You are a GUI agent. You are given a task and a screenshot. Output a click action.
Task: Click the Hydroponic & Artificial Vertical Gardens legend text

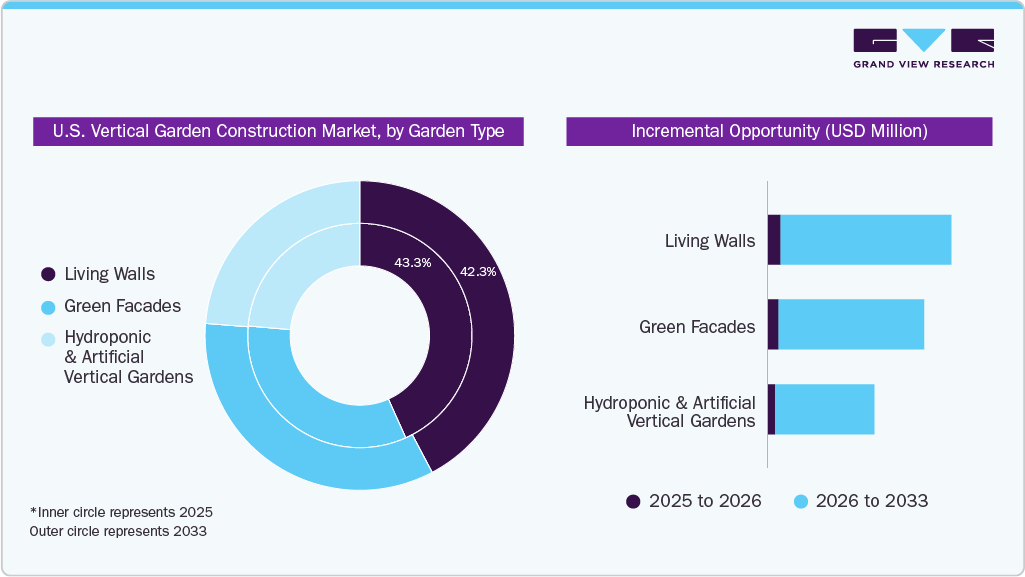click(x=128, y=357)
